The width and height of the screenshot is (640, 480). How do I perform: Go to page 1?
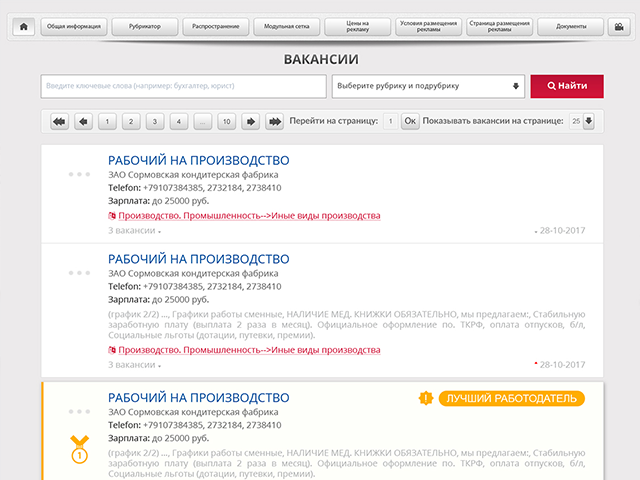tap(107, 122)
